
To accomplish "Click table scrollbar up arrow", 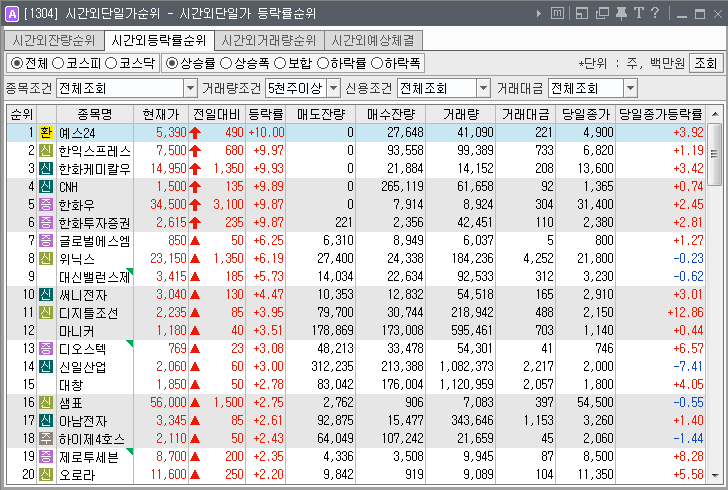I will 715,114.
